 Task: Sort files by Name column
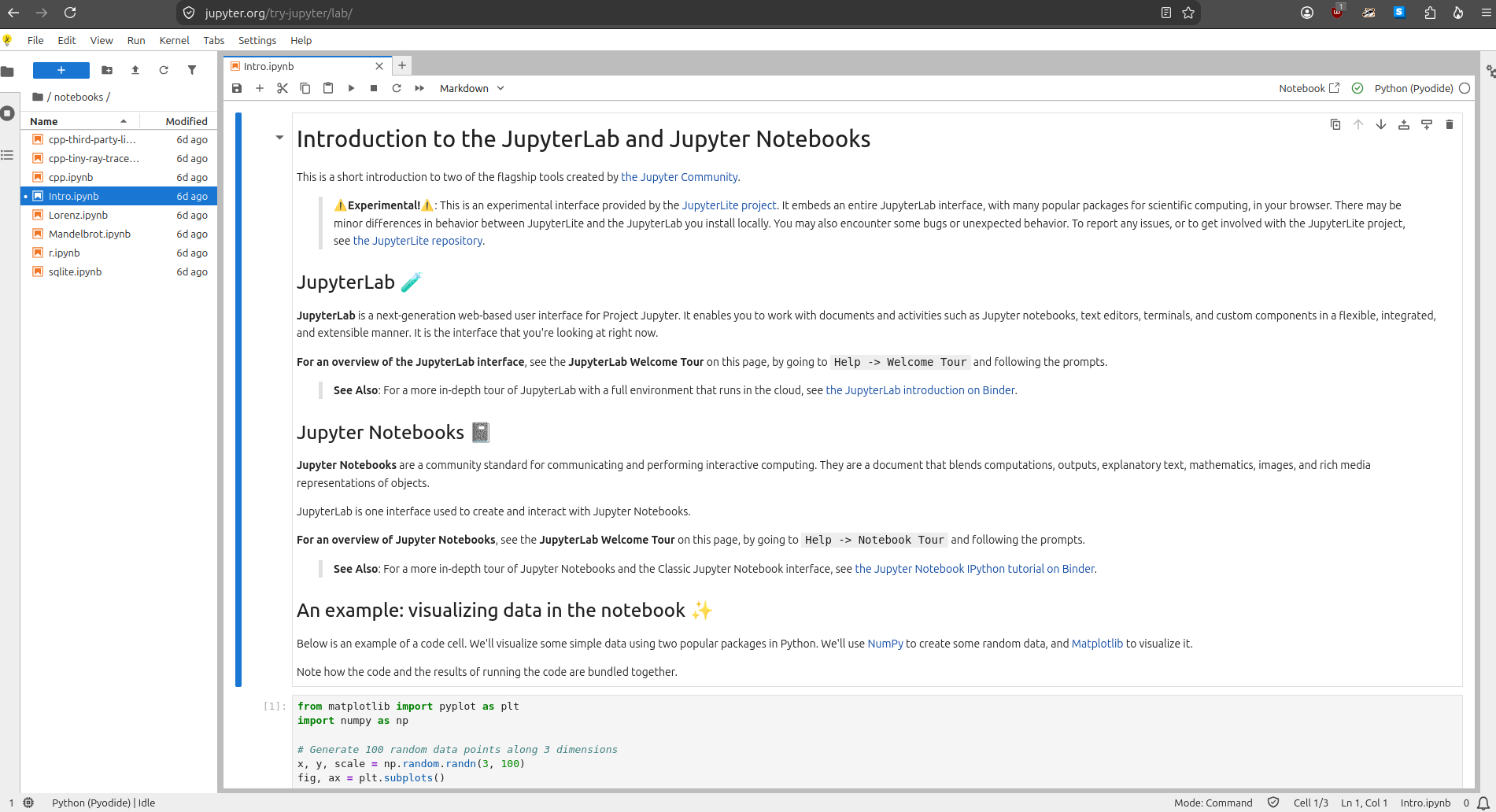pyautogui.click(x=79, y=121)
